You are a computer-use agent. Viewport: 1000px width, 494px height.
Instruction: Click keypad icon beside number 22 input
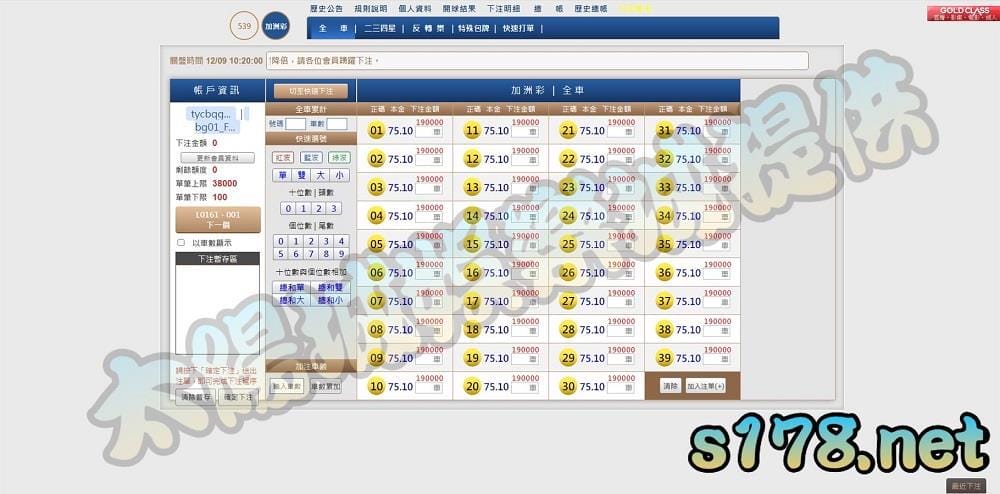click(x=629, y=161)
